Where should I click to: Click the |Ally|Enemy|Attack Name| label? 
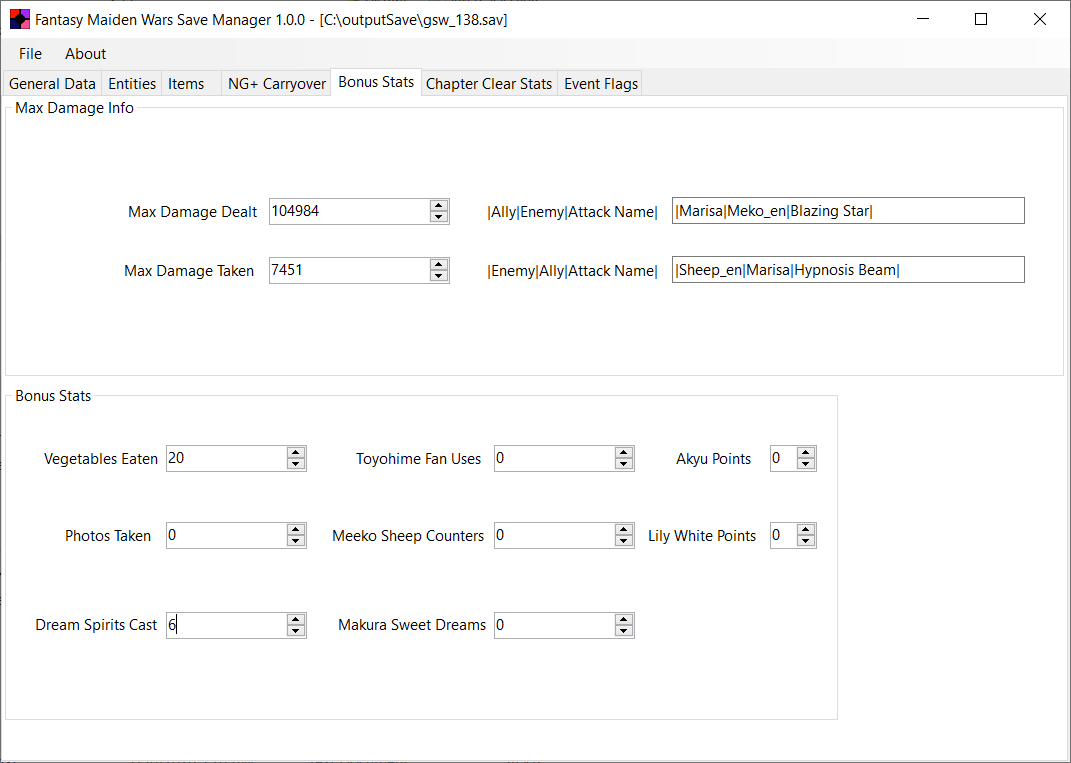[x=572, y=212]
